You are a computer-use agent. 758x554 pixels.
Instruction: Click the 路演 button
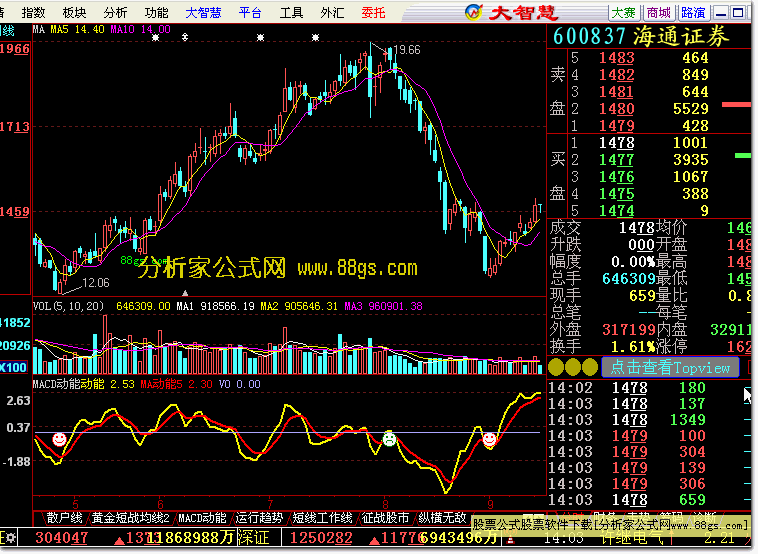(693, 13)
